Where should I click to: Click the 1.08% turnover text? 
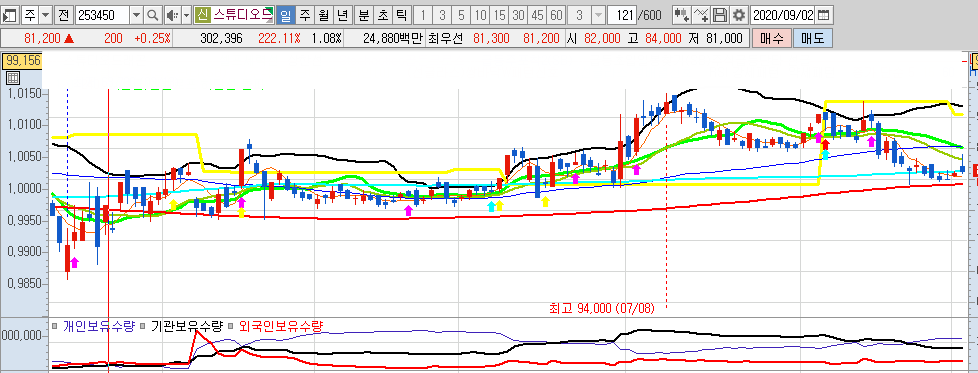coord(326,39)
